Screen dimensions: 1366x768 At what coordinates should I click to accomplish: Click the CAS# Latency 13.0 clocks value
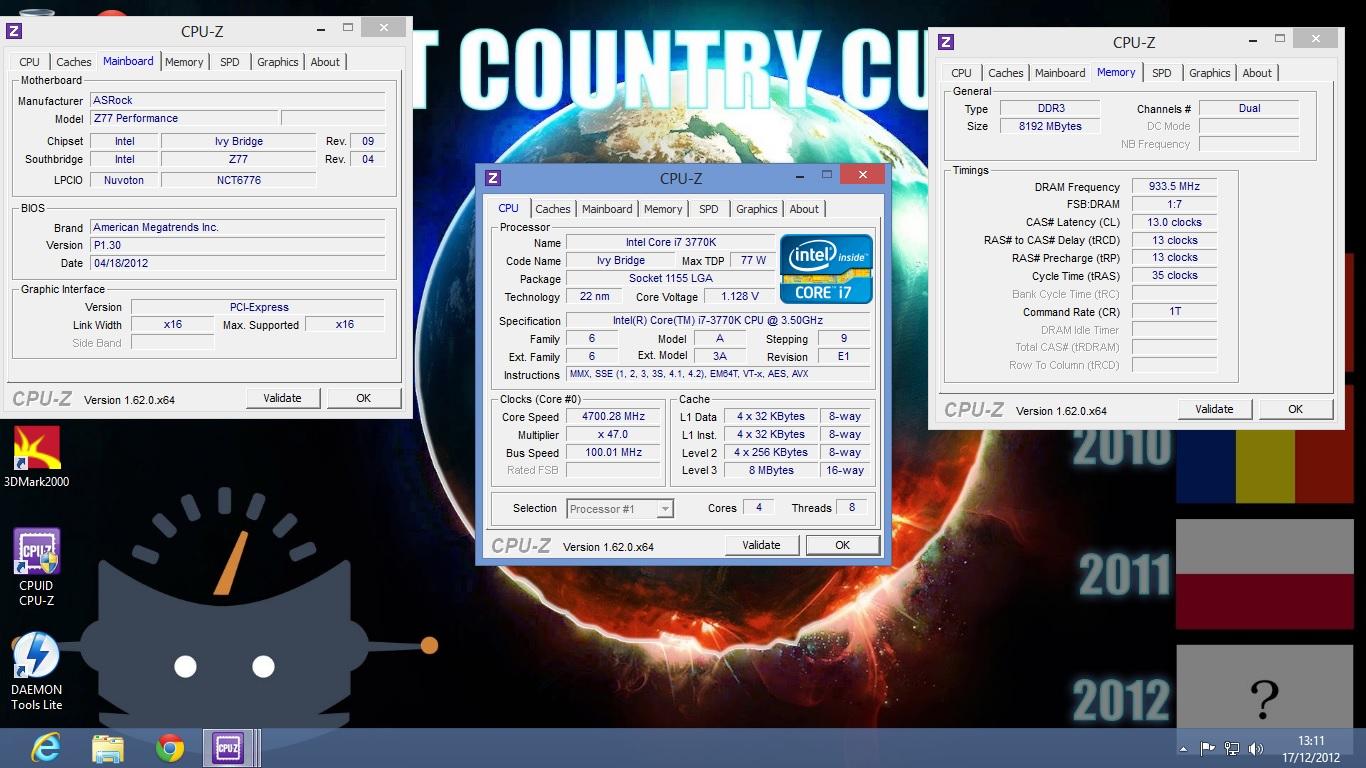tap(1174, 222)
